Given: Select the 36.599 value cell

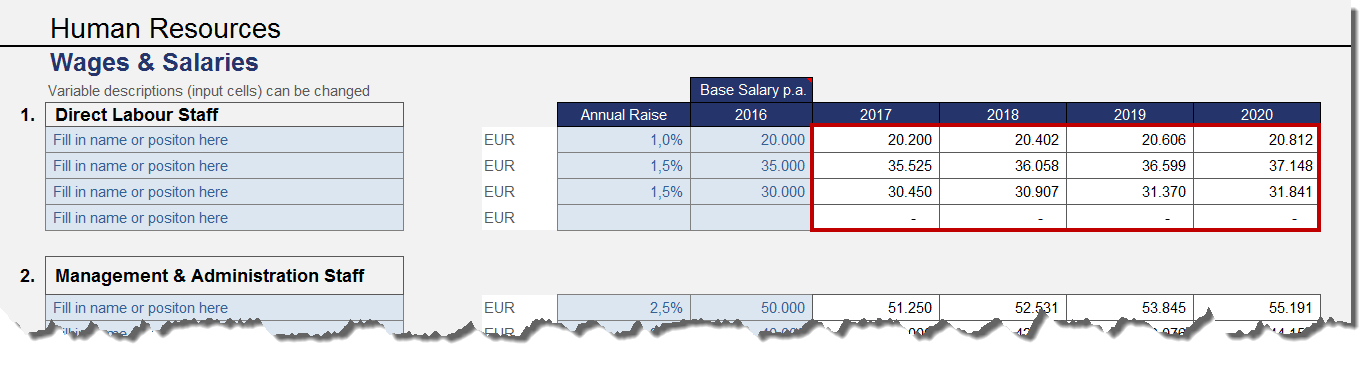Looking at the screenshot, I should coord(1130,166).
